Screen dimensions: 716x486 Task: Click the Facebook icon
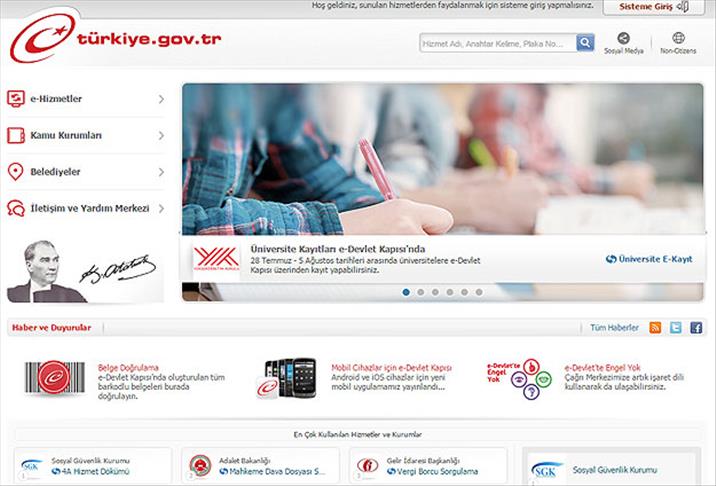696,327
